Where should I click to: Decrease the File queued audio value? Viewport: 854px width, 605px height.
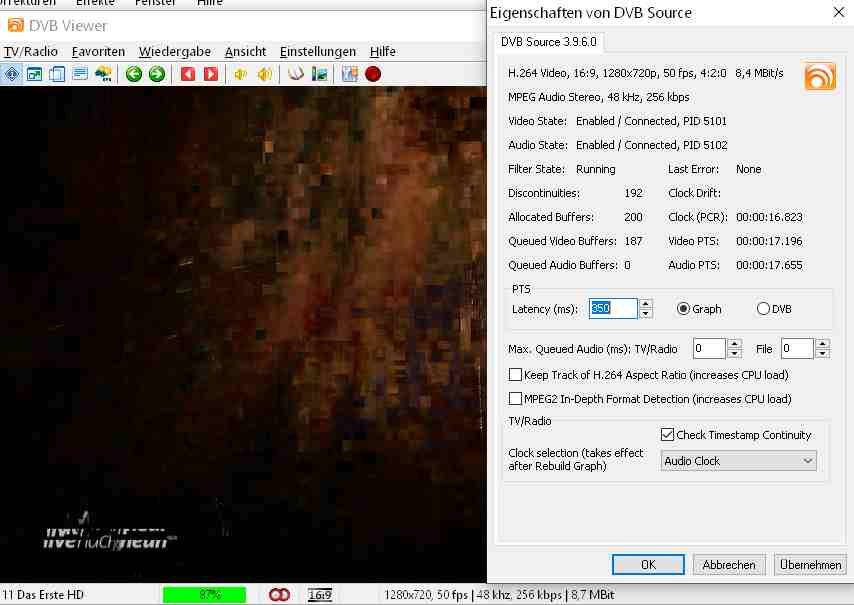click(822, 353)
